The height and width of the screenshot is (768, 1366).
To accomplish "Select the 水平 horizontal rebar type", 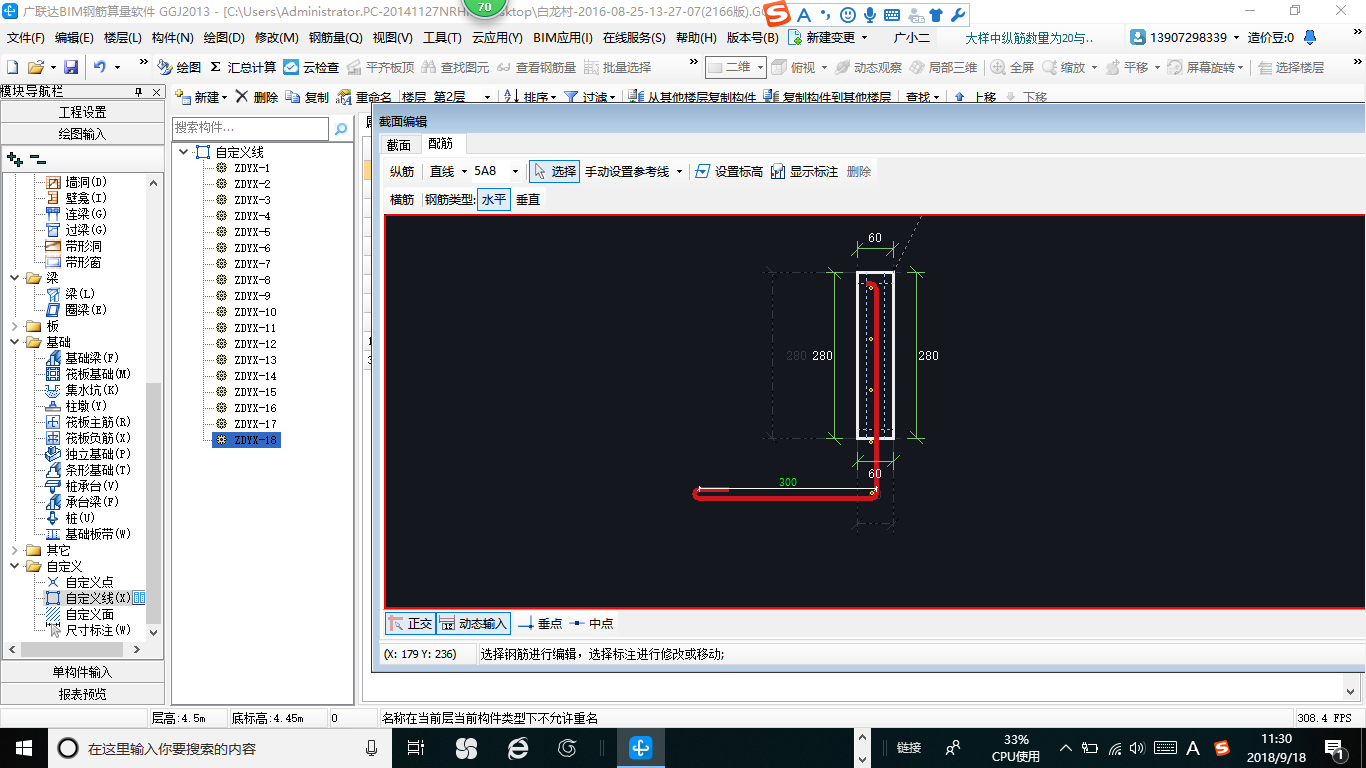I will click(494, 200).
